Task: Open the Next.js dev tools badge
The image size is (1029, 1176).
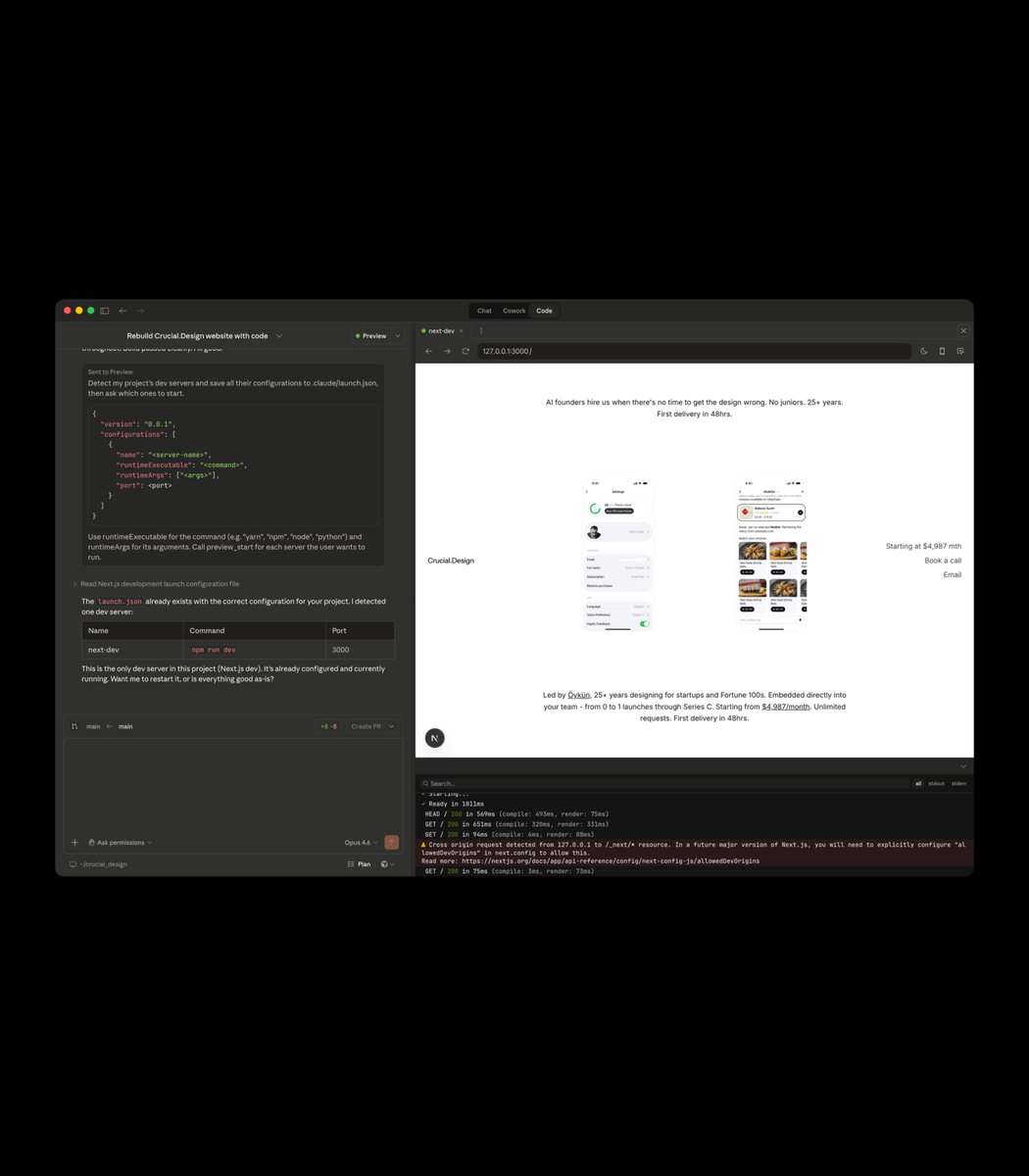Action: [435, 738]
